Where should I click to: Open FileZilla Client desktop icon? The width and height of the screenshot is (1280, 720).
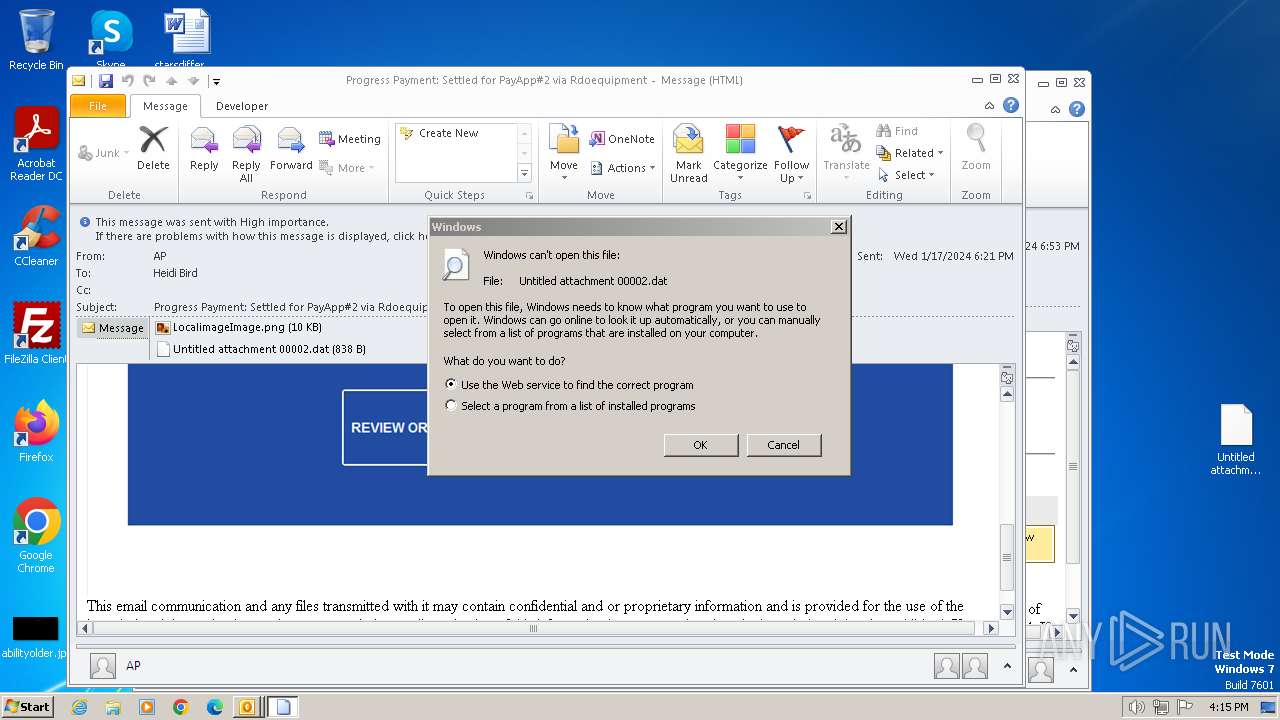[36, 334]
